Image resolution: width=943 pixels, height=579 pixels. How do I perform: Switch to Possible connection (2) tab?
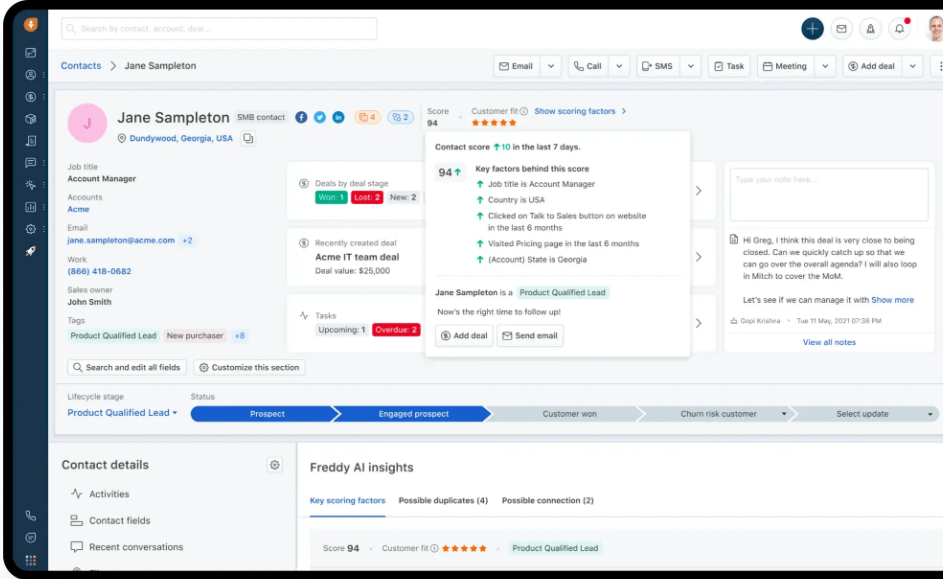tap(547, 500)
